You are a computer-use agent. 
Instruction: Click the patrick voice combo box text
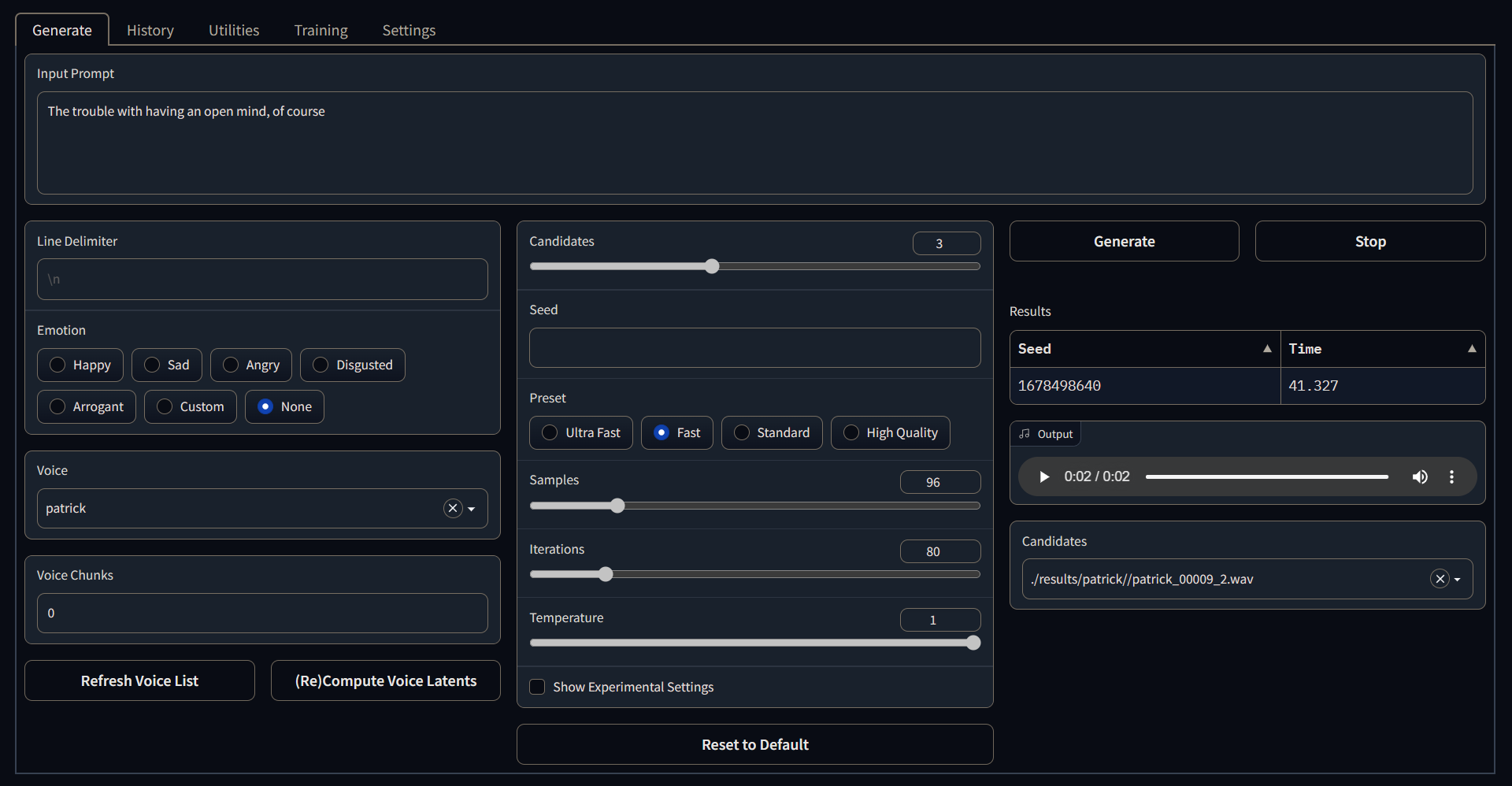66,508
